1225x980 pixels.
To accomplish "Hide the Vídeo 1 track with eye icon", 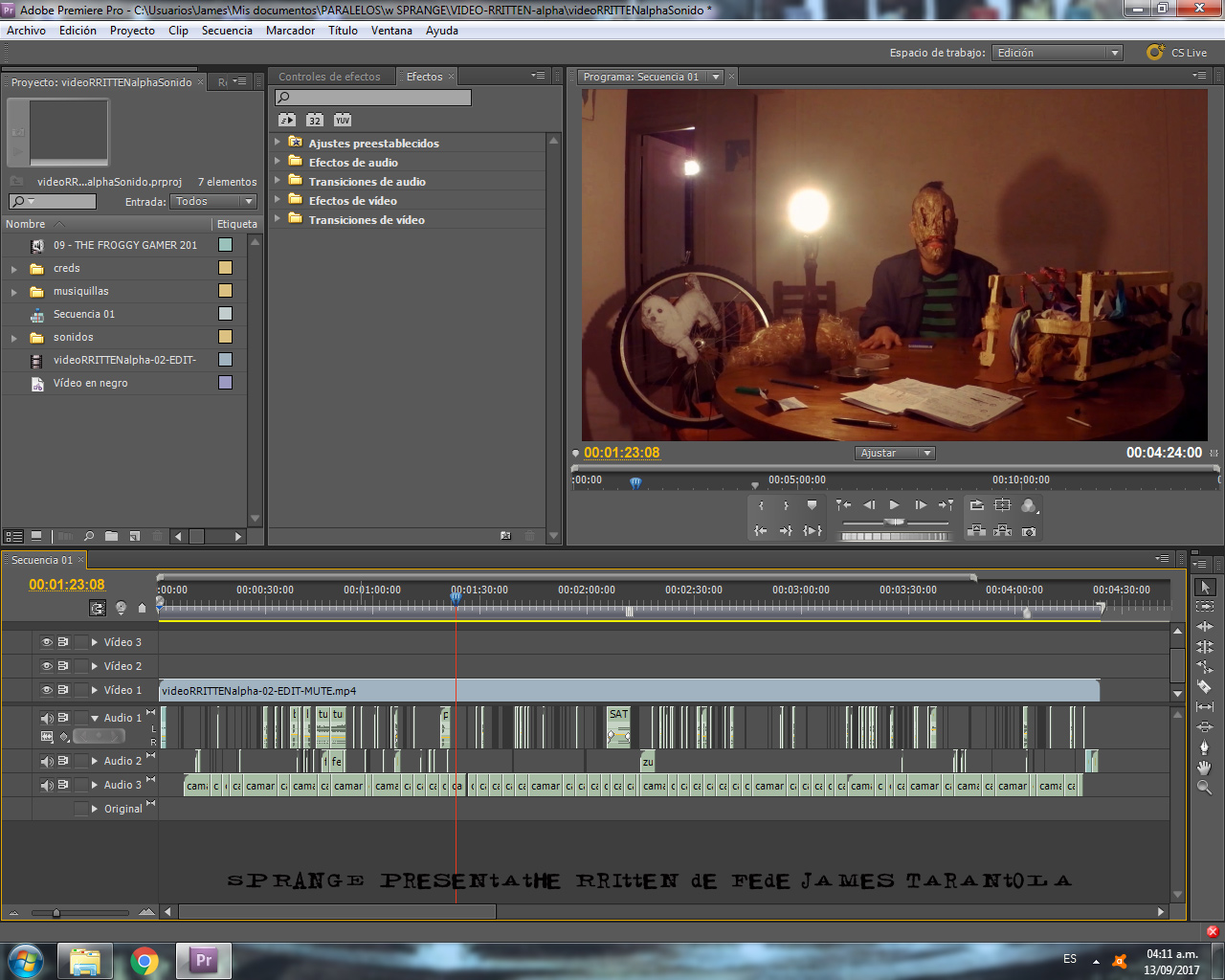I will (46, 690).
